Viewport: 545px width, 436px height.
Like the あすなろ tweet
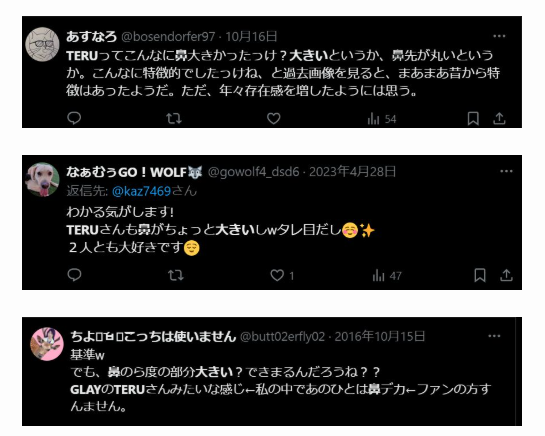click(x=274, y=119)
